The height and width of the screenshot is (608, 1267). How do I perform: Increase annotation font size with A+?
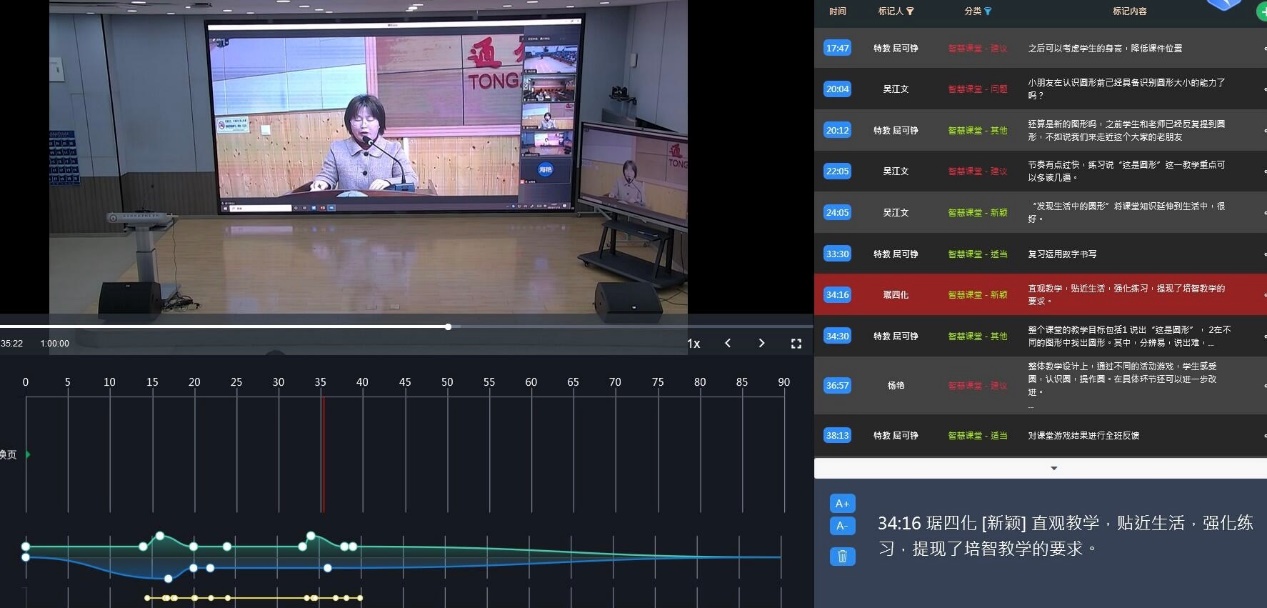(842, 503)
